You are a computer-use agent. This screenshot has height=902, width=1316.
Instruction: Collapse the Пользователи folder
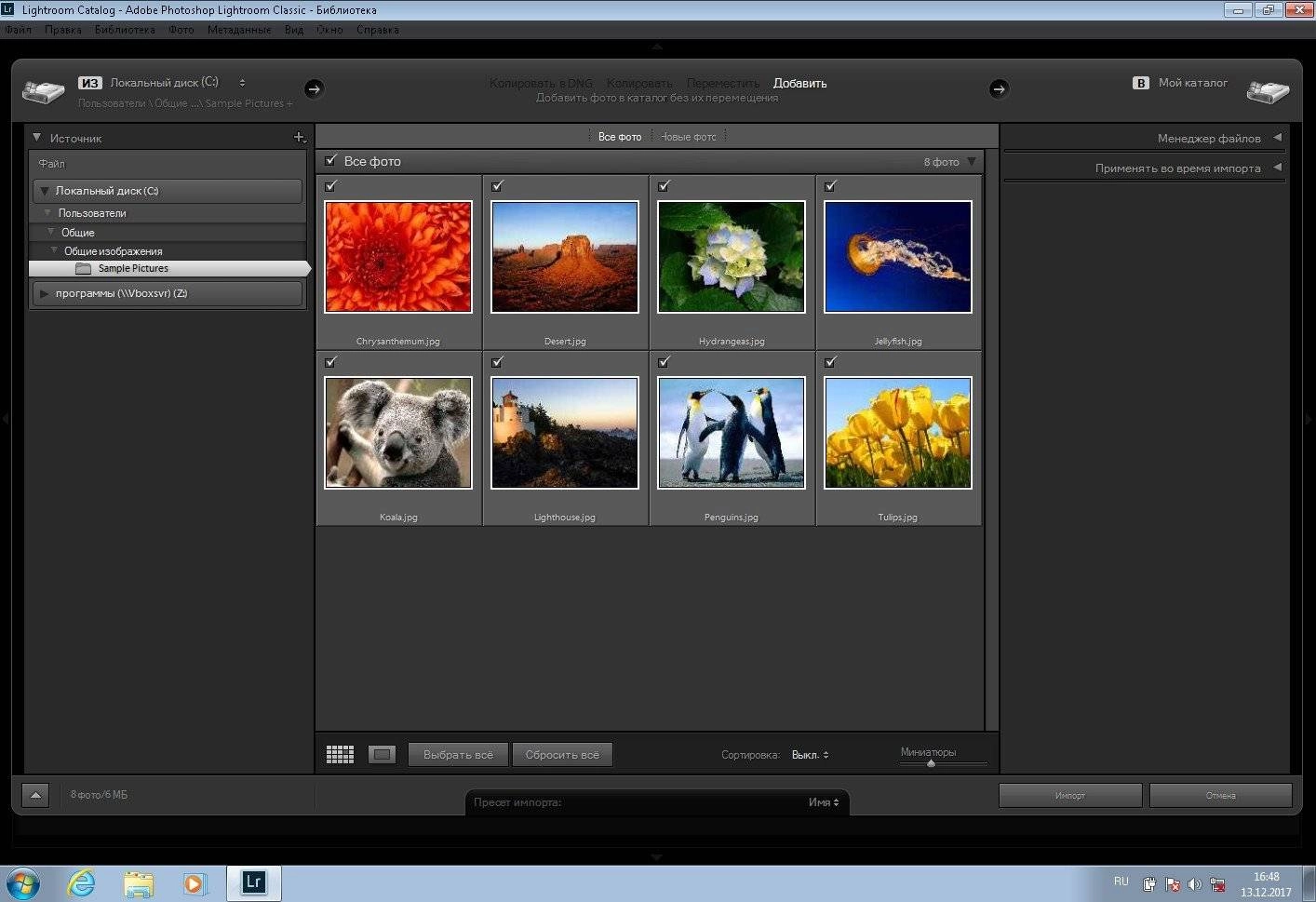(47, 213)
